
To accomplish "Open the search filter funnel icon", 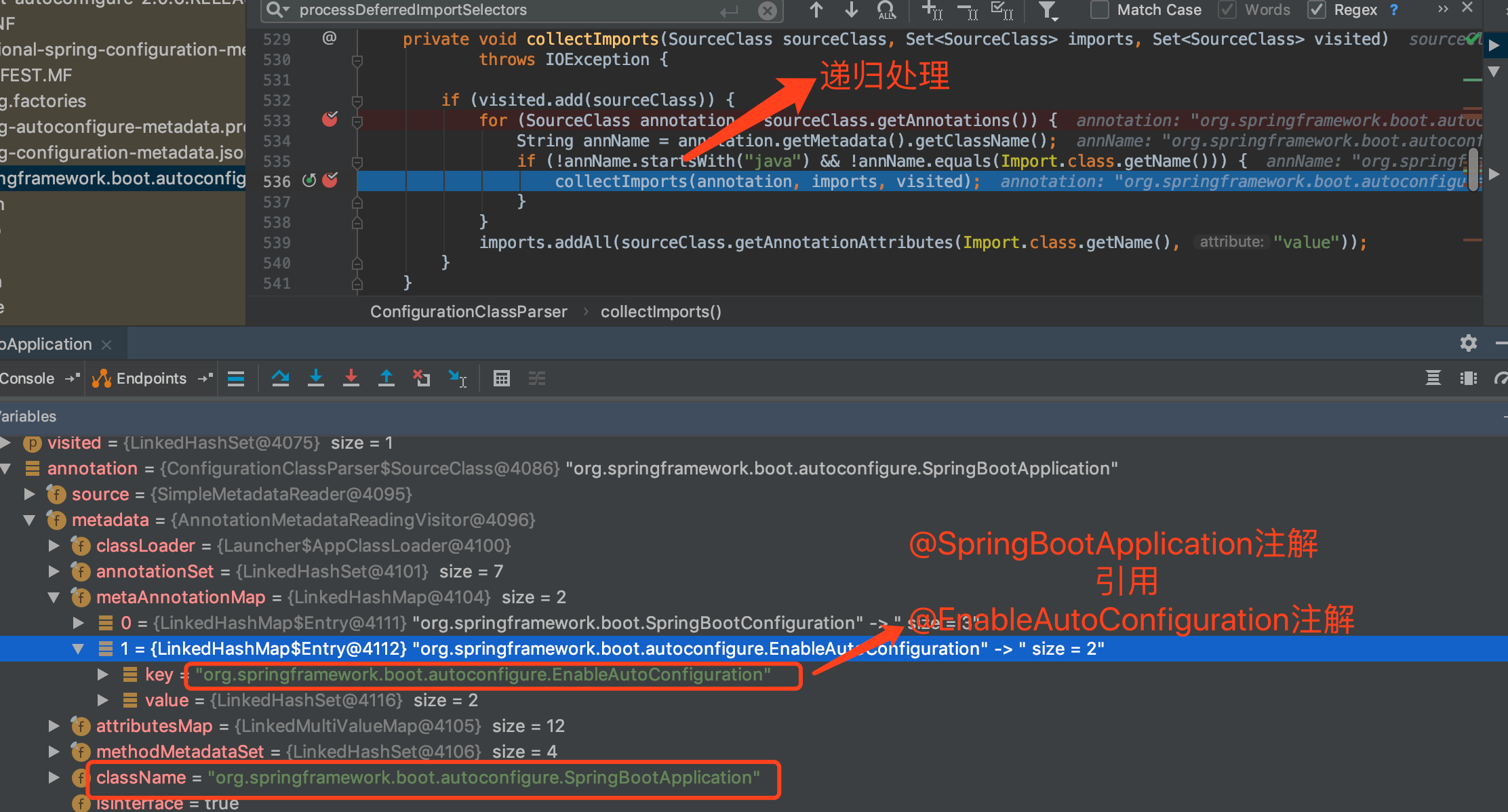I will [1048, 9].
